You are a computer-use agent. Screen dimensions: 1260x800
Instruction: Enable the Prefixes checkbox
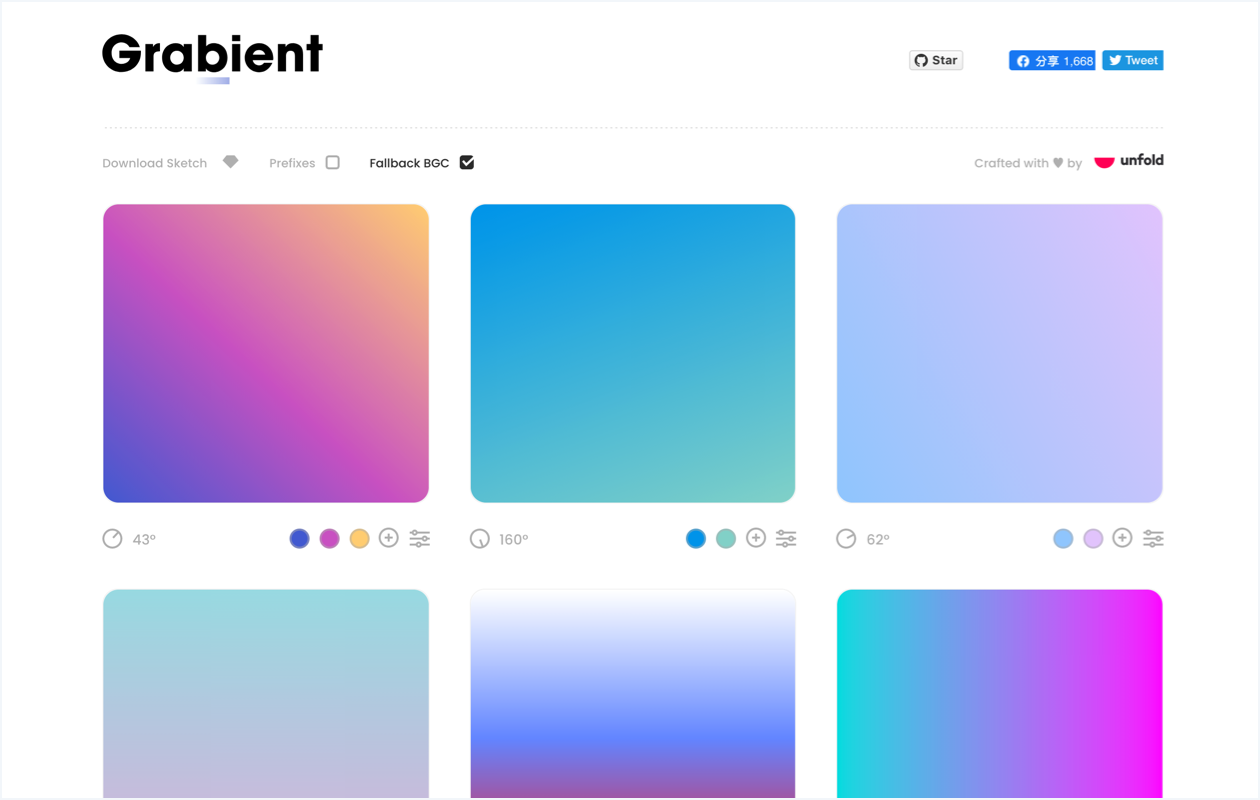(x=333, y=162)
